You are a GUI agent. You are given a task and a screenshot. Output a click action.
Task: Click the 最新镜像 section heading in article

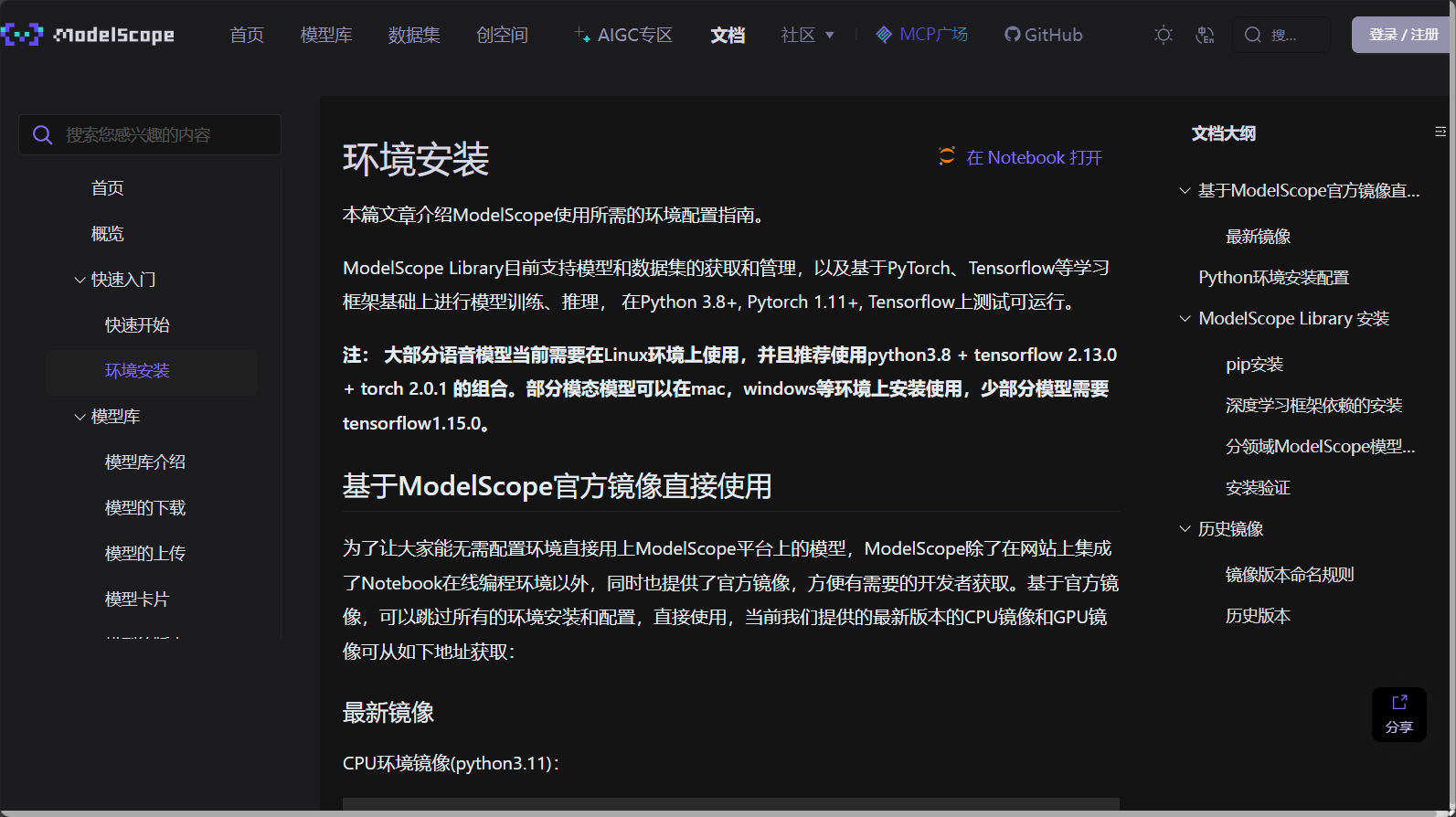(x=388, y=713)
